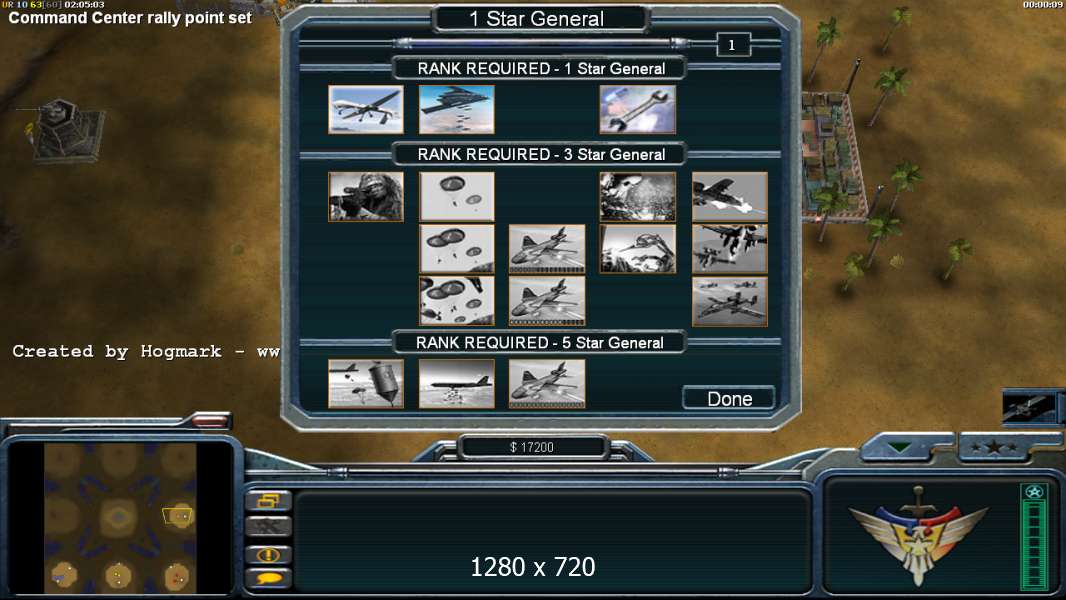
Task: Open the communicator chat bubble button
Action: point(269,579)
